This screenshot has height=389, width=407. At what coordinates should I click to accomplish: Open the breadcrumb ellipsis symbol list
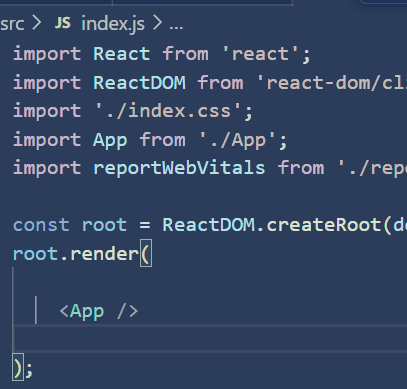coord(176,27)
